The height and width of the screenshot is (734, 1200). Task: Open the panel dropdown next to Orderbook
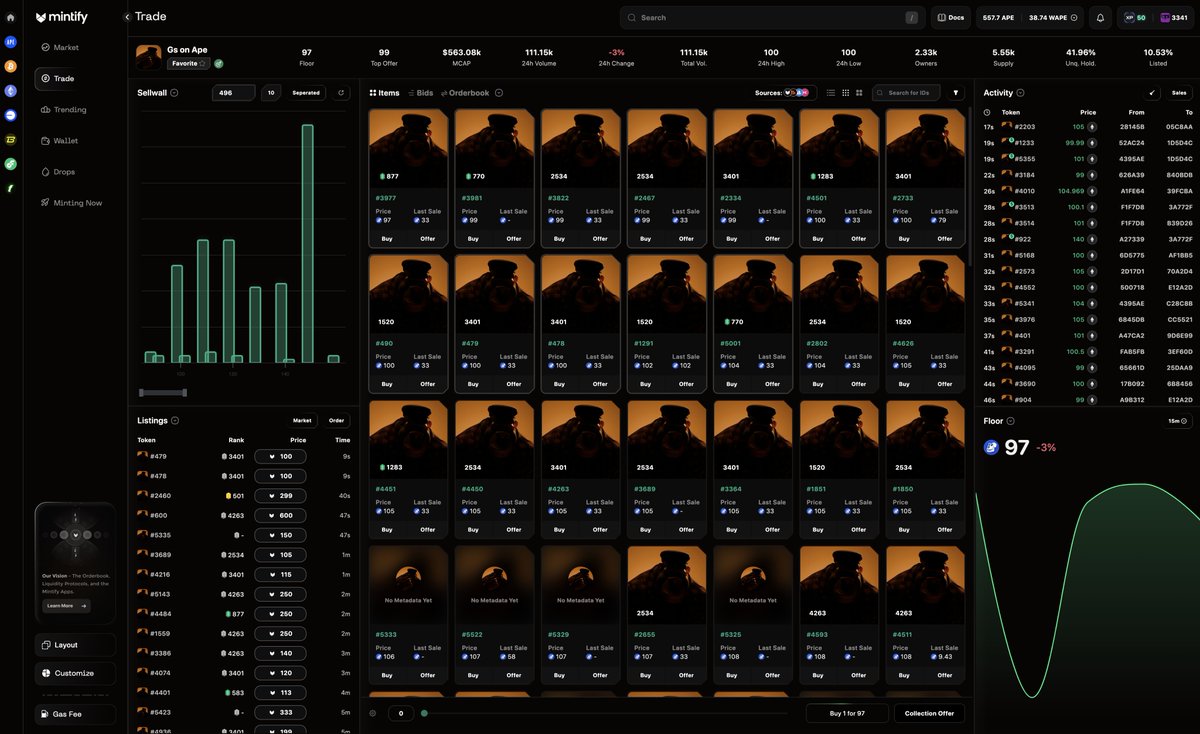tap(499, 93)
